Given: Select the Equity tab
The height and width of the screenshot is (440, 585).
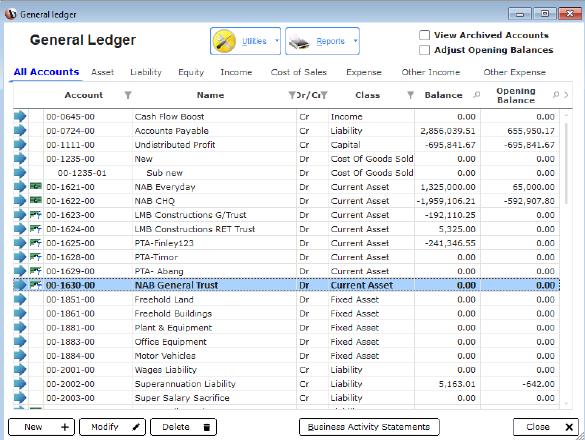Looking at the screenshot, I should point(191,72).
